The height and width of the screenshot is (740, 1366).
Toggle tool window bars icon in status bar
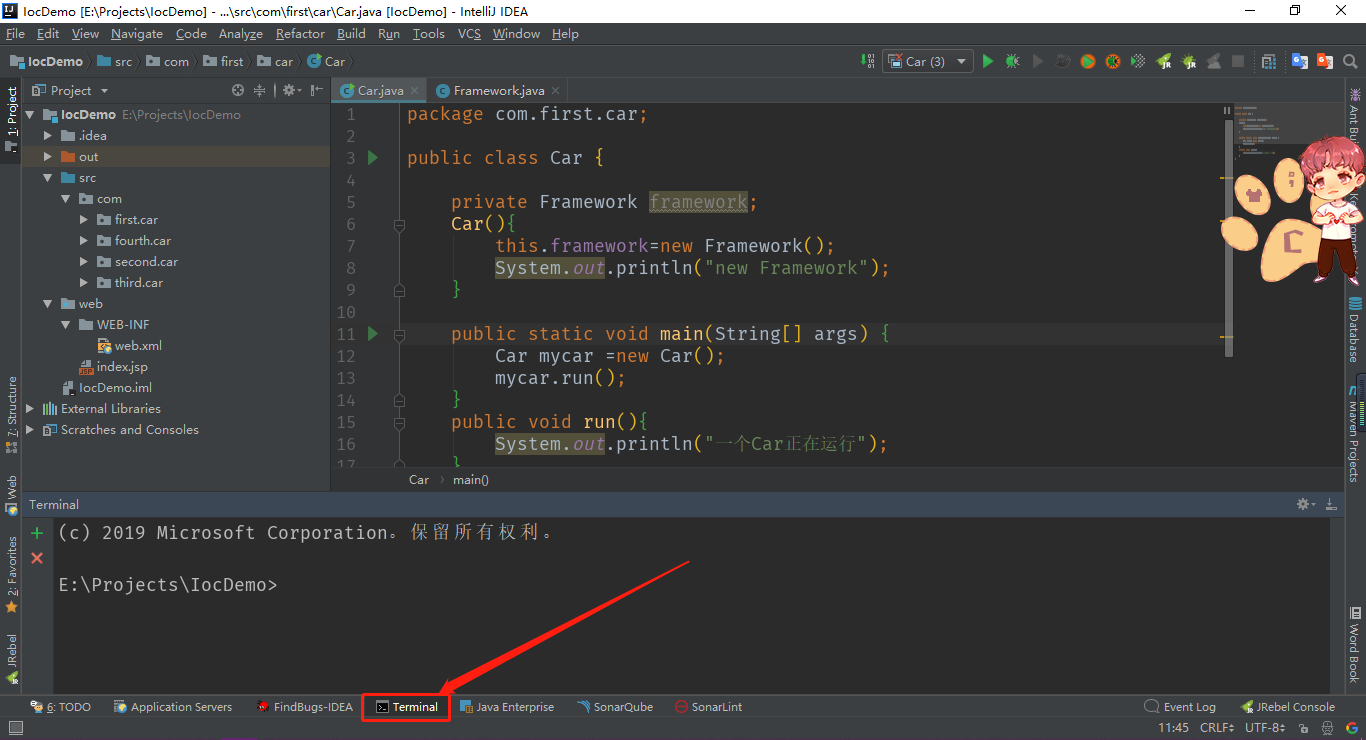point(15,729)
